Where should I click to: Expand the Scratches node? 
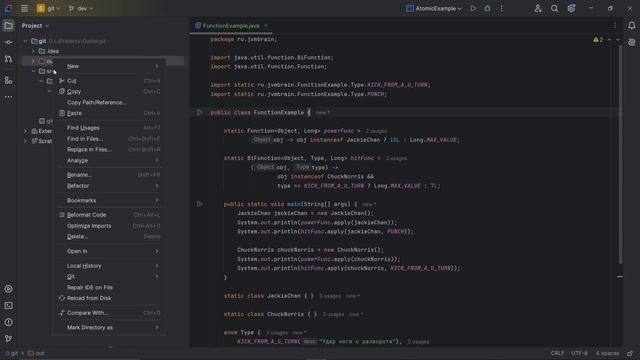[25, 141]
